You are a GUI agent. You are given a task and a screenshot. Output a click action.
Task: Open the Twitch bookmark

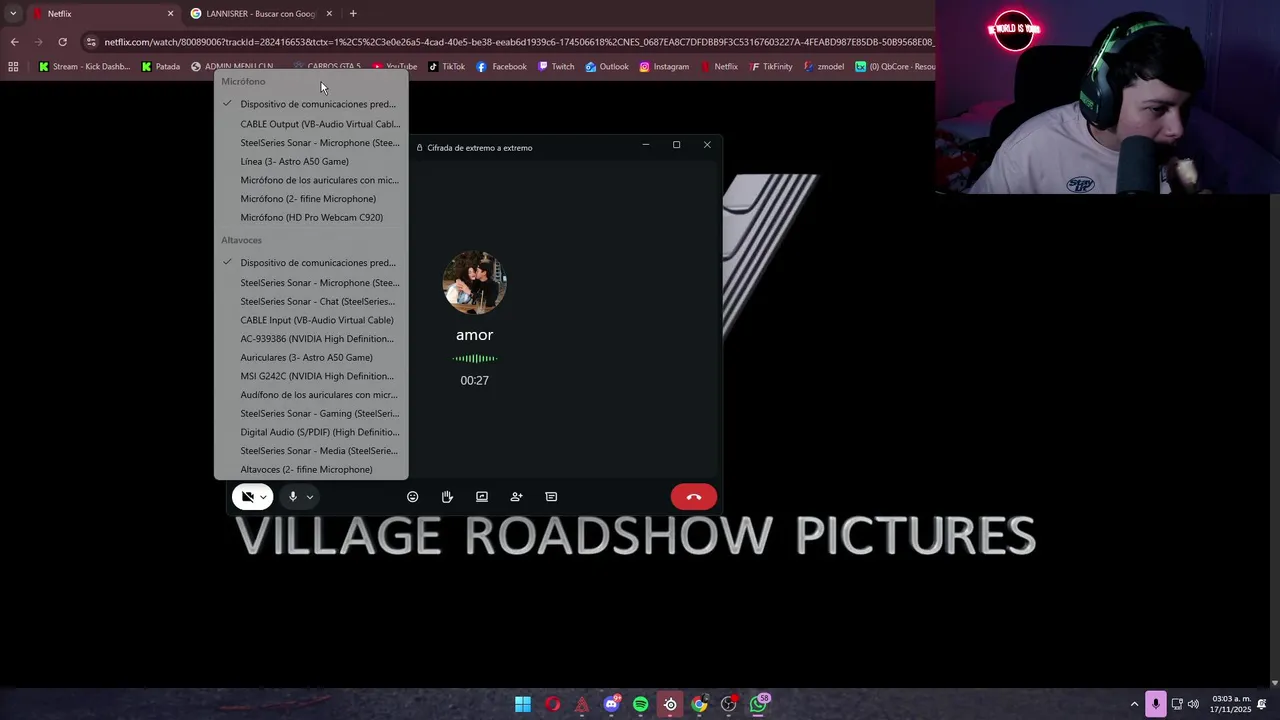[x=556, y=67]
